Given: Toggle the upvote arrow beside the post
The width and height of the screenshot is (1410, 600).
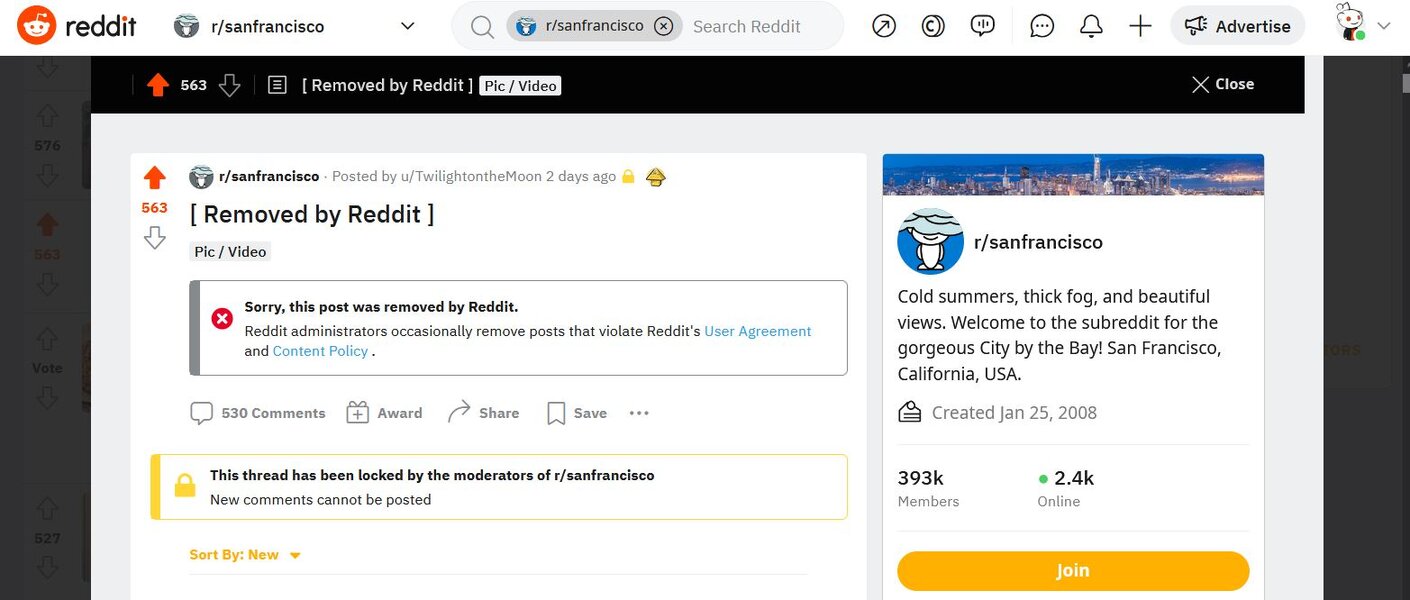Looking at the screenshot, I should tap(154, 179).
